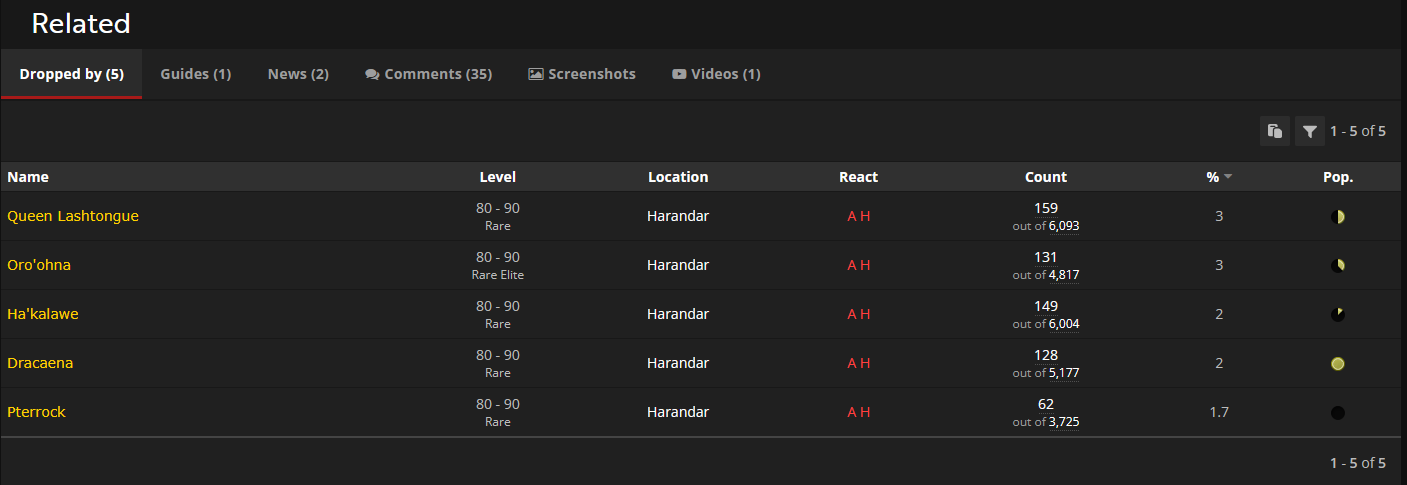This screenshot has height=485, width=1407.
Task: Open the Dracaena NPC link
Action: 40,363
